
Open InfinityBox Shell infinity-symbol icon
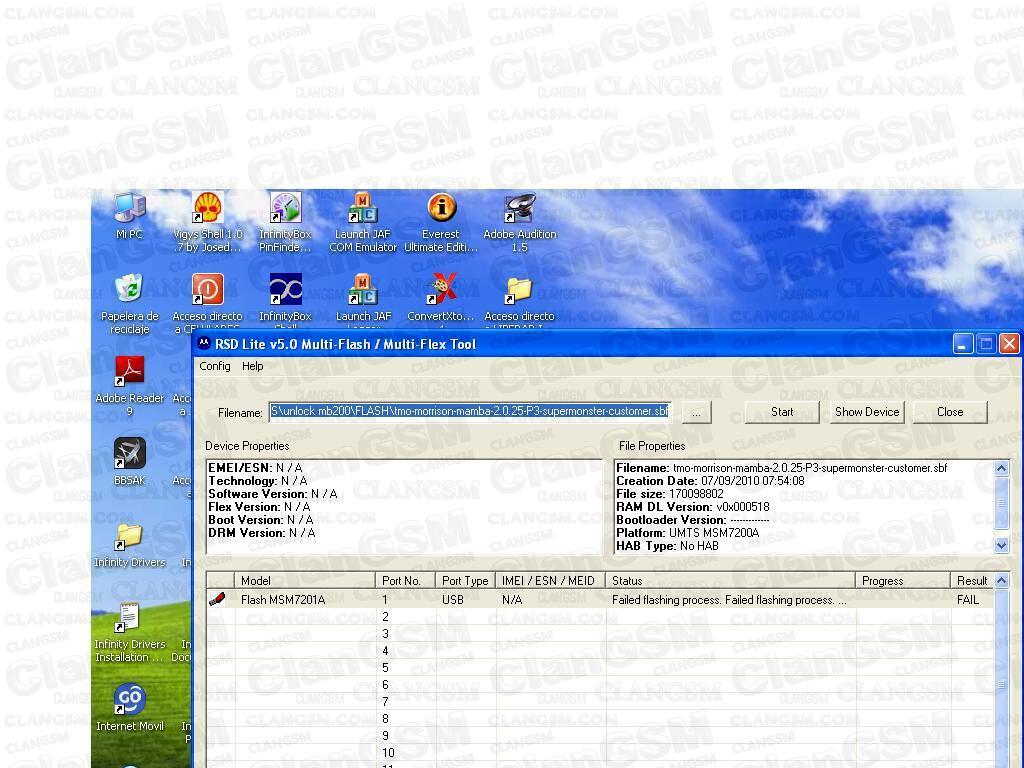pos(285,290)
